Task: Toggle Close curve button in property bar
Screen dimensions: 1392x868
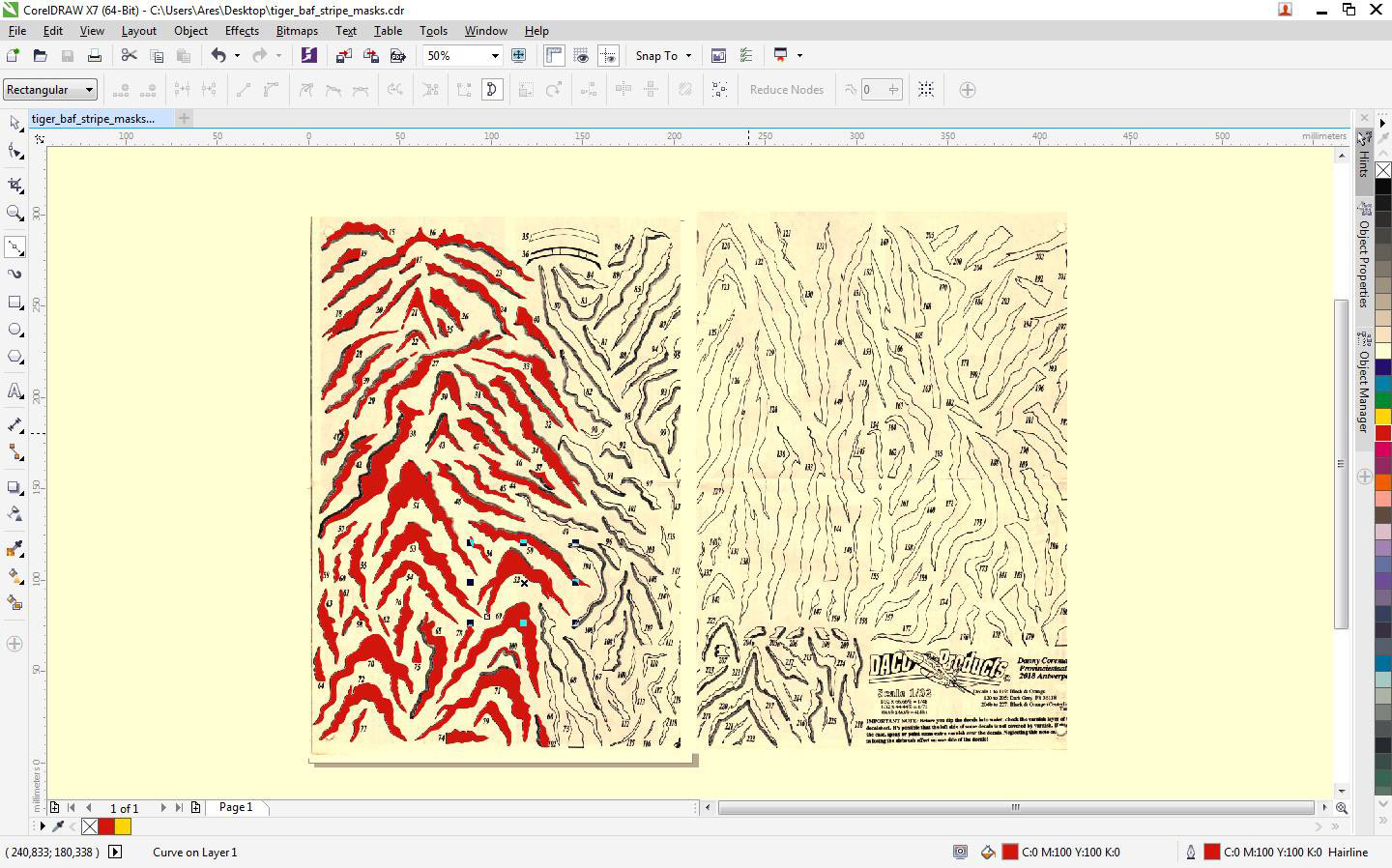Action: pyautogui.click(x=492, y=90)
